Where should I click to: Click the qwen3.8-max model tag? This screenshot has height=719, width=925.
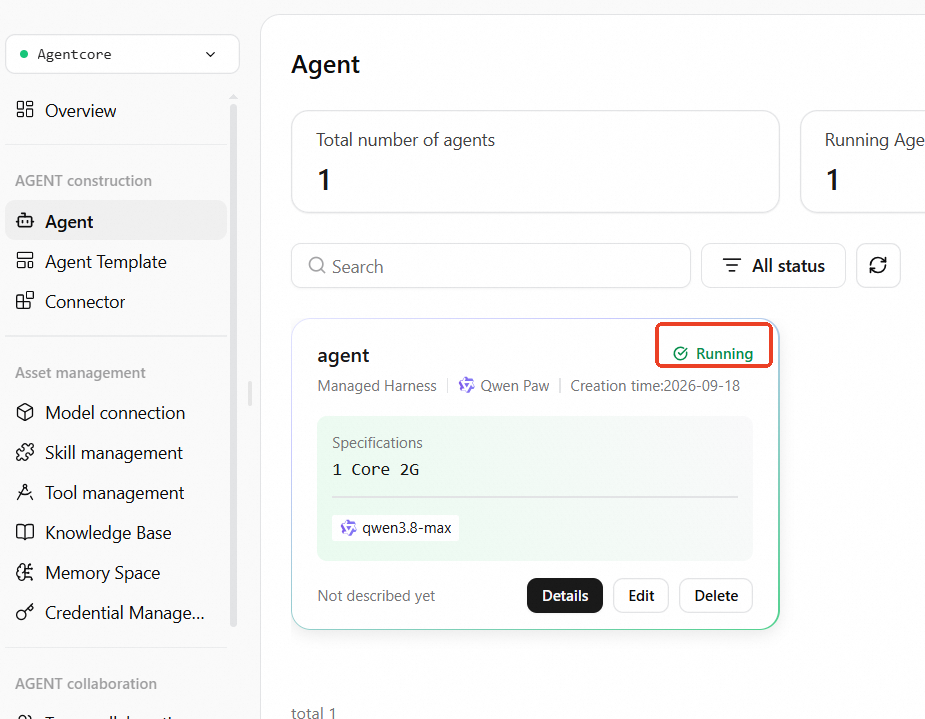[x=395, y=528]
